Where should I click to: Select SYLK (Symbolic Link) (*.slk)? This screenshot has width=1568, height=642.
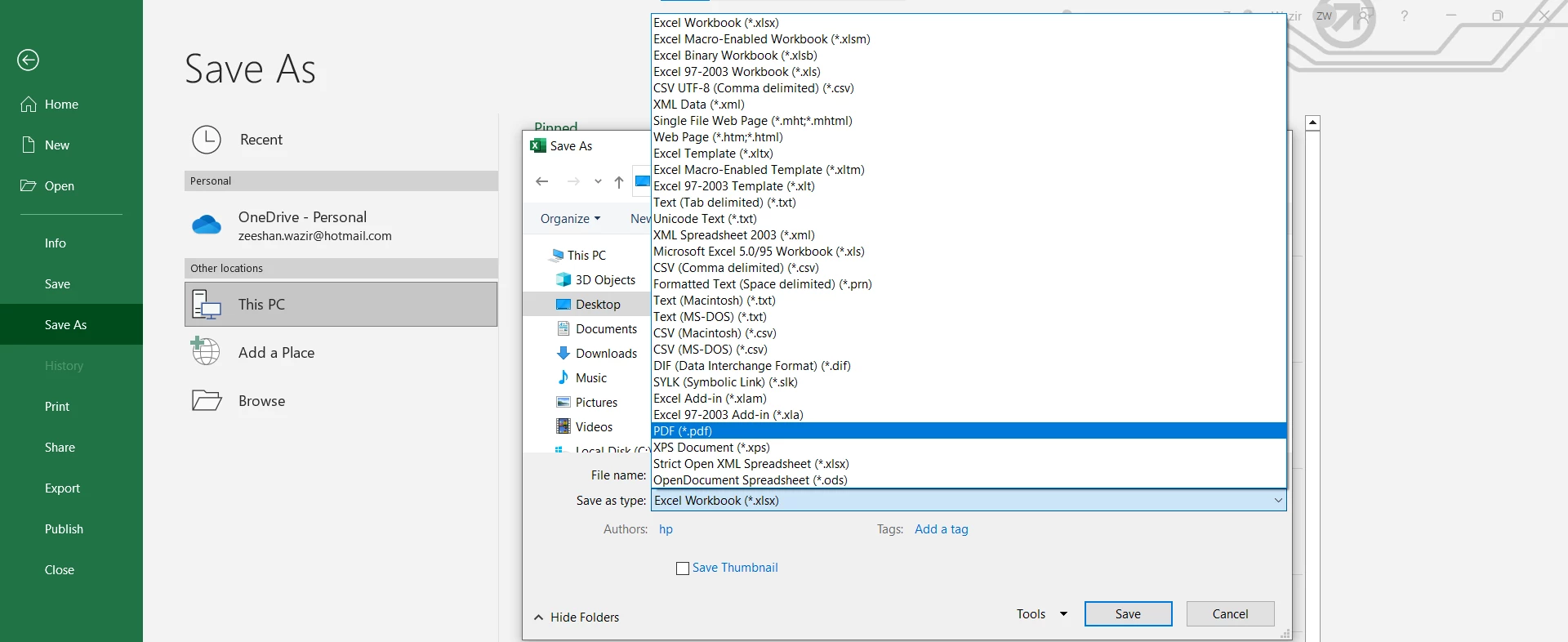coord(969,382)
